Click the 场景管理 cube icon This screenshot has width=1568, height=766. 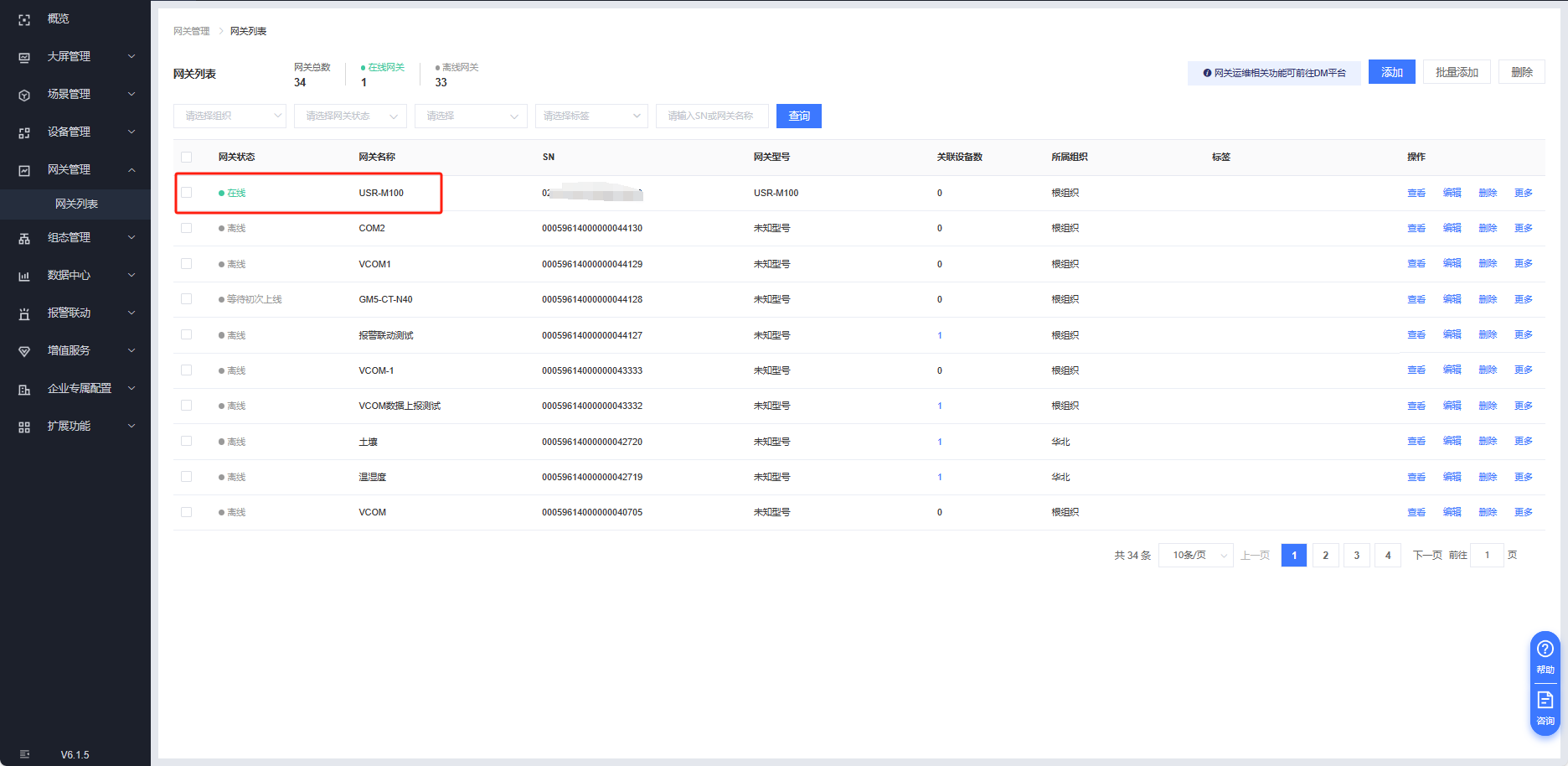[24, 95]
